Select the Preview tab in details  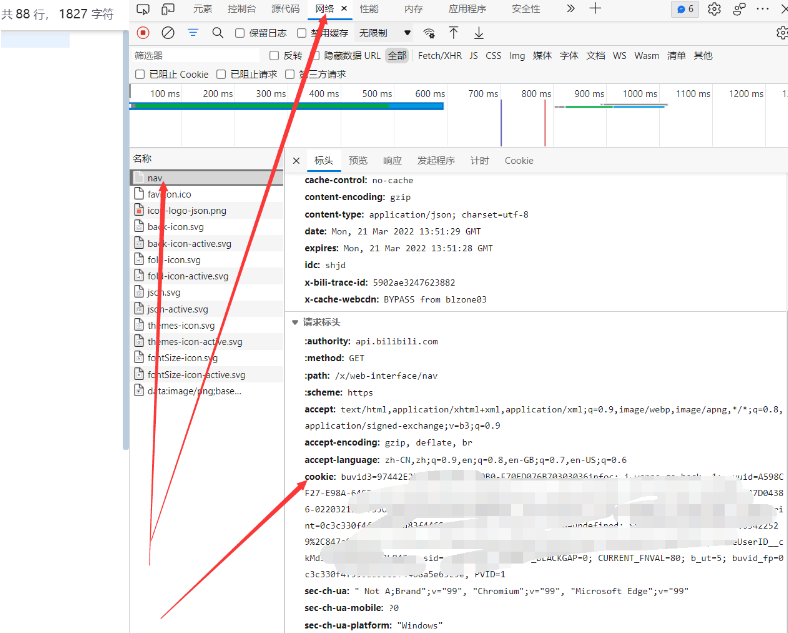[x=358, y=161]
